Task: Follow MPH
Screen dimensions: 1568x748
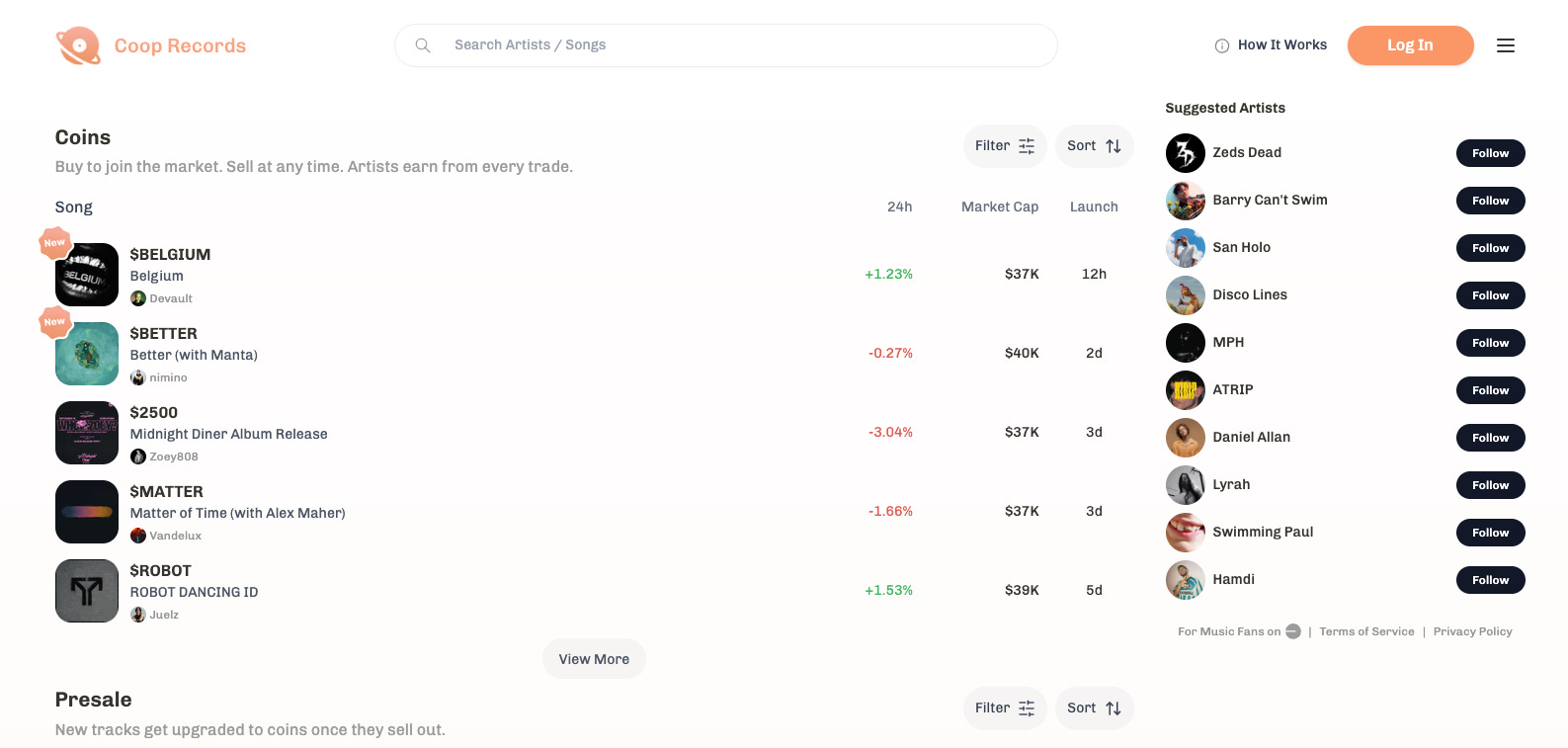Action: pyautogui.click(x=1490, y=343)
